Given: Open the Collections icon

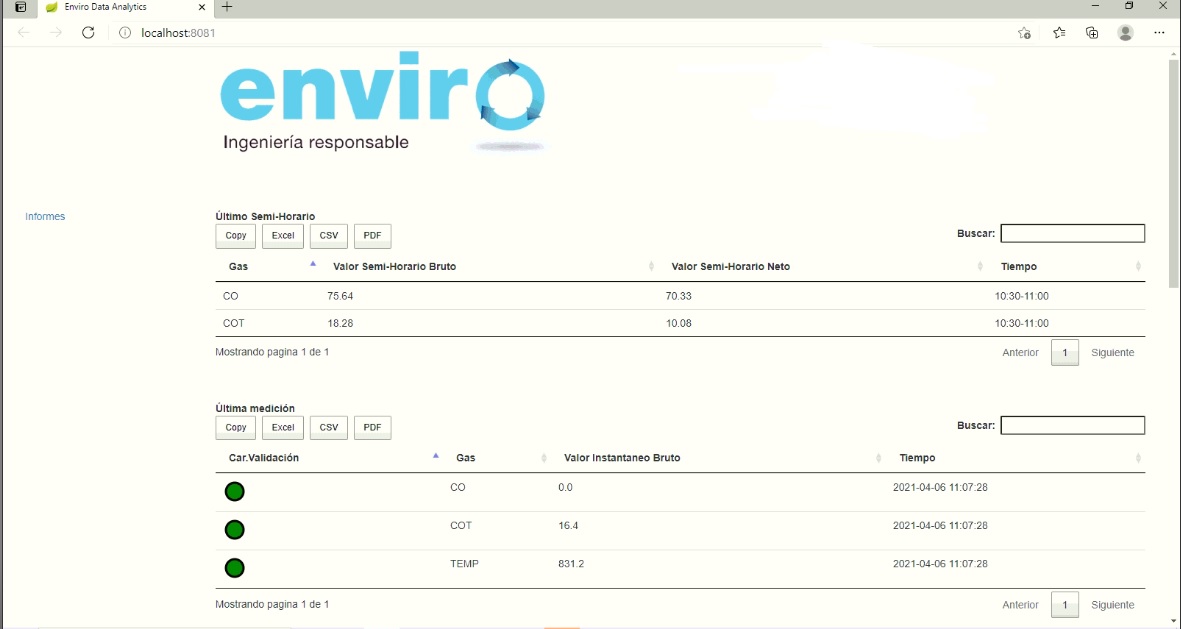Looking at the screenshot, I should click(x=1092, y=32).
